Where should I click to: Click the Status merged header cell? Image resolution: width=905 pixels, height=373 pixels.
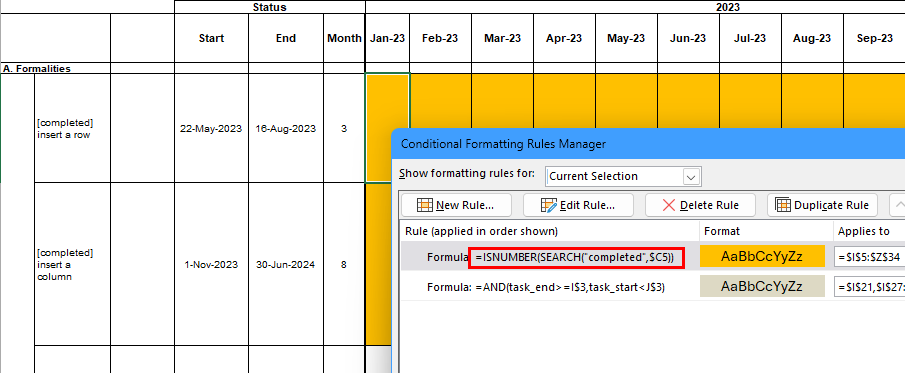270,7
